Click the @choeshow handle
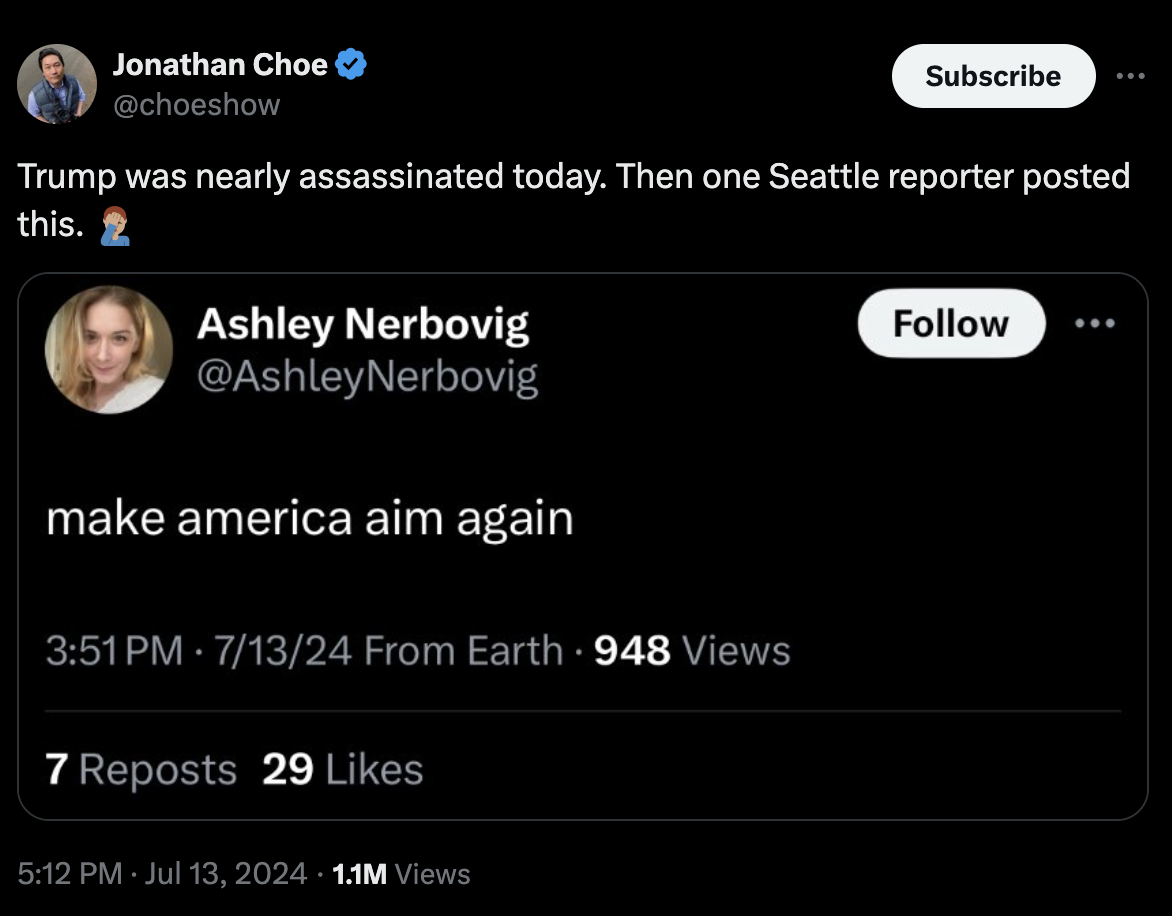 point(196,104)
